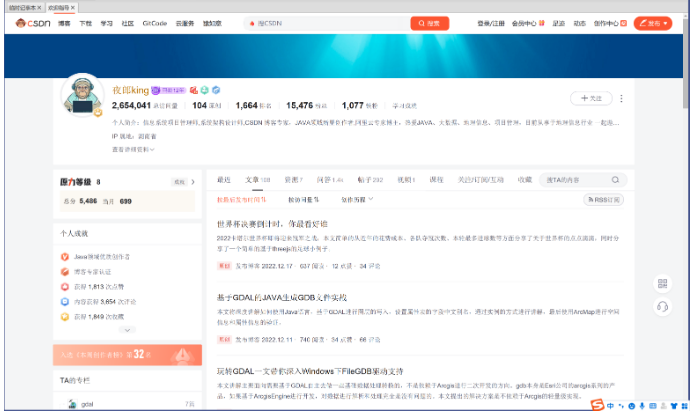
Task: Click the blue medal icon after the username
Action: [216, 90]
